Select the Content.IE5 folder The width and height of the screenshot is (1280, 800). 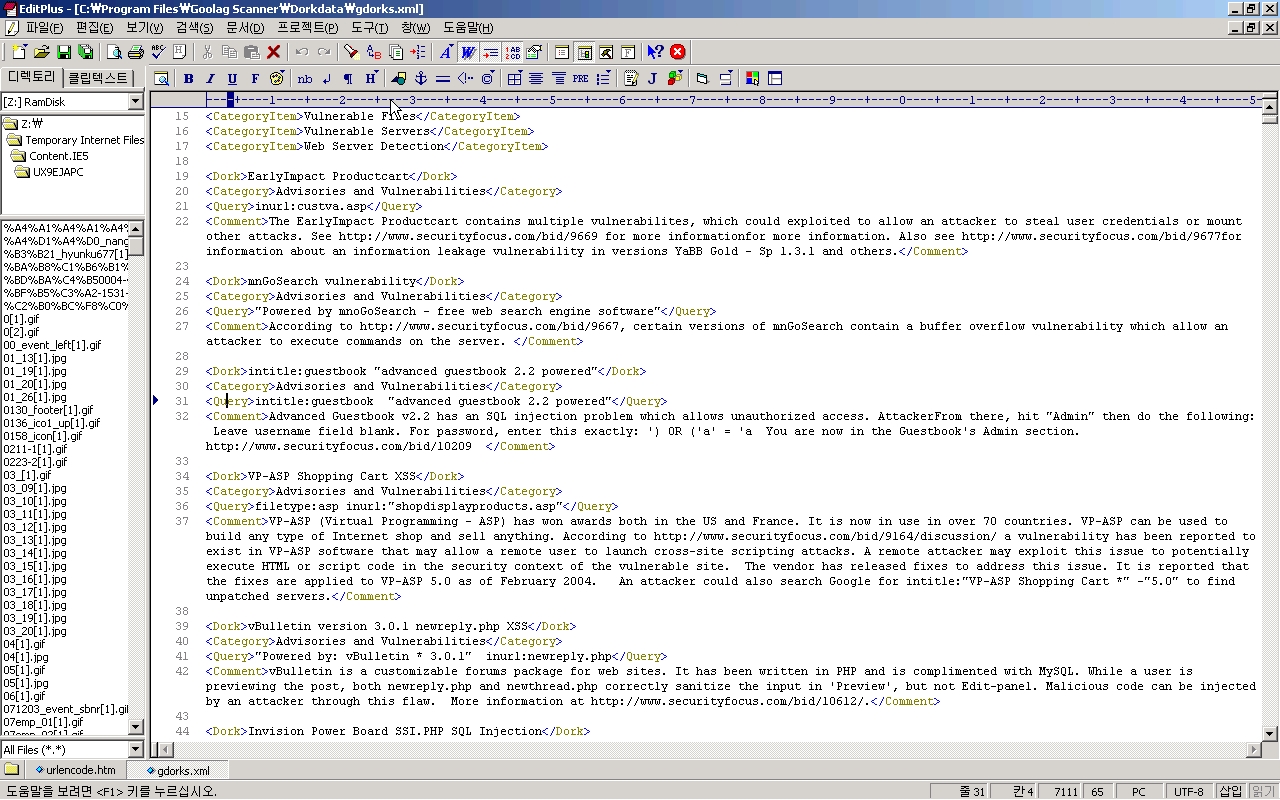click(x=59, y=156)
